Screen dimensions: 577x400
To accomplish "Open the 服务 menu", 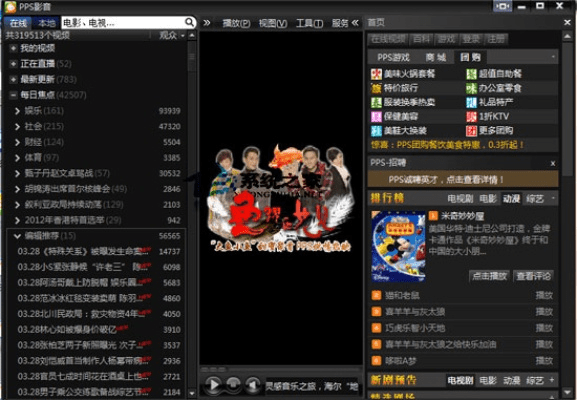I will 340,23.
